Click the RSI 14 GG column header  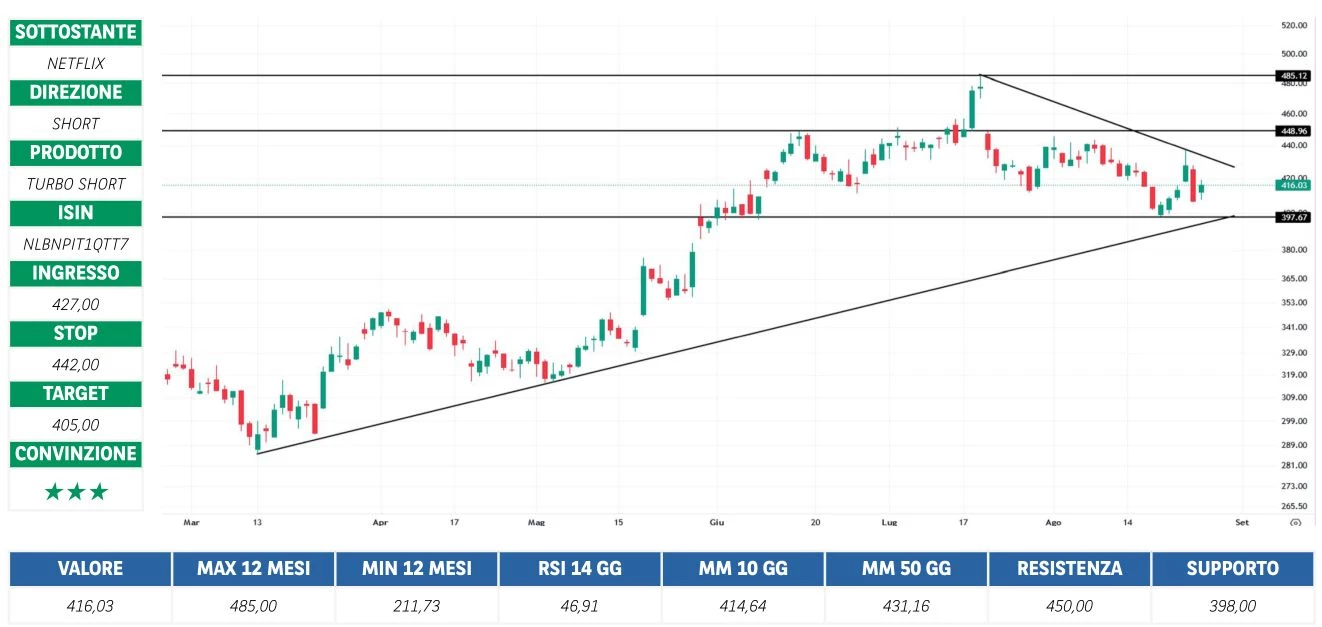580,568
